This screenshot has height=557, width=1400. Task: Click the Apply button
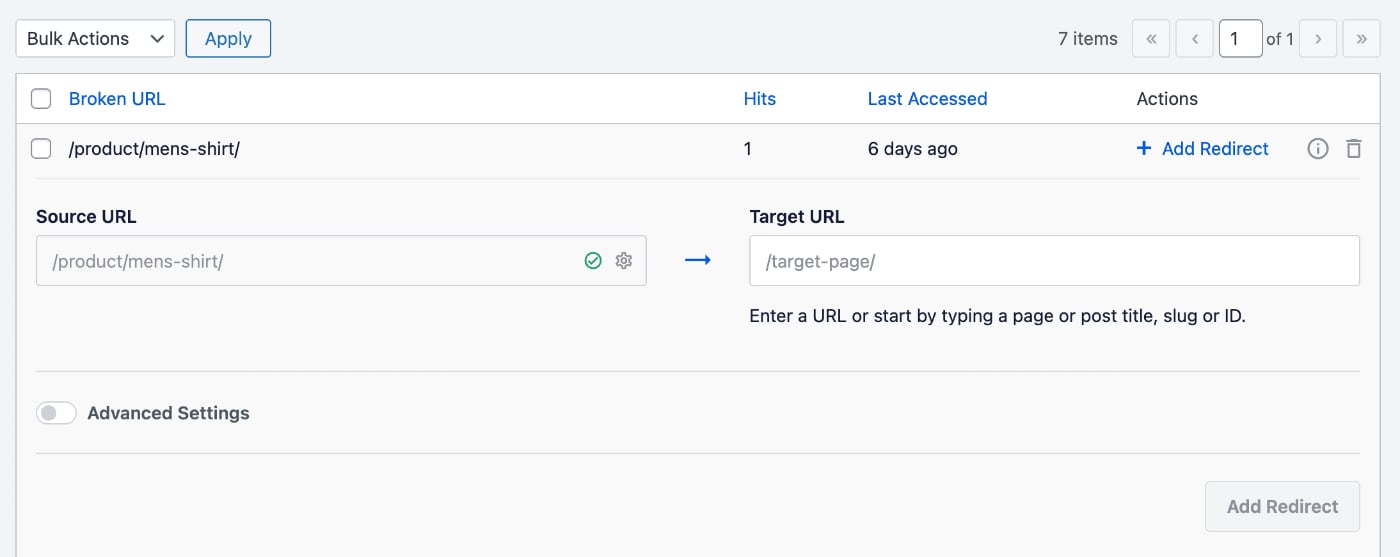(228, 39)
